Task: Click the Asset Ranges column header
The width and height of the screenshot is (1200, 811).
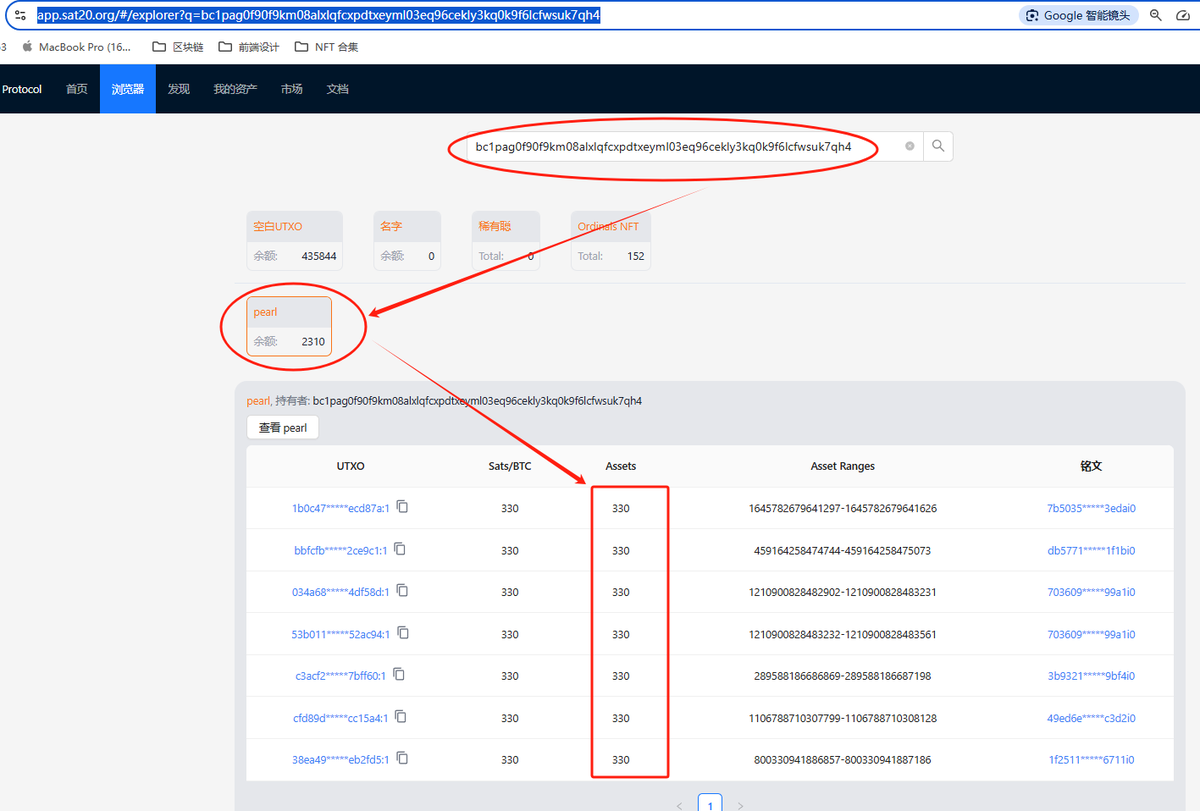Action: 843,466
